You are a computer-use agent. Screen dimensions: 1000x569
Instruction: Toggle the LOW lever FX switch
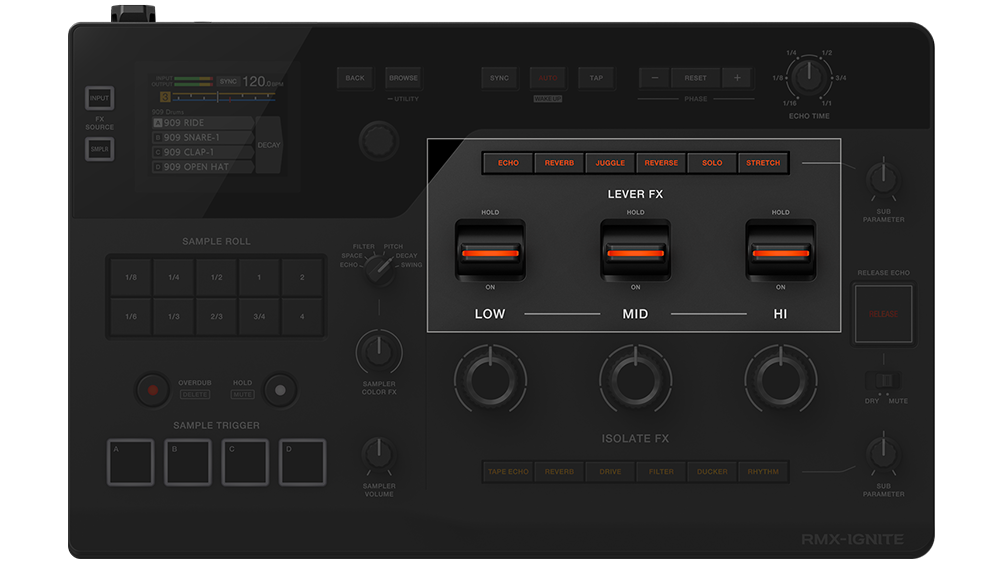[490, 253]
